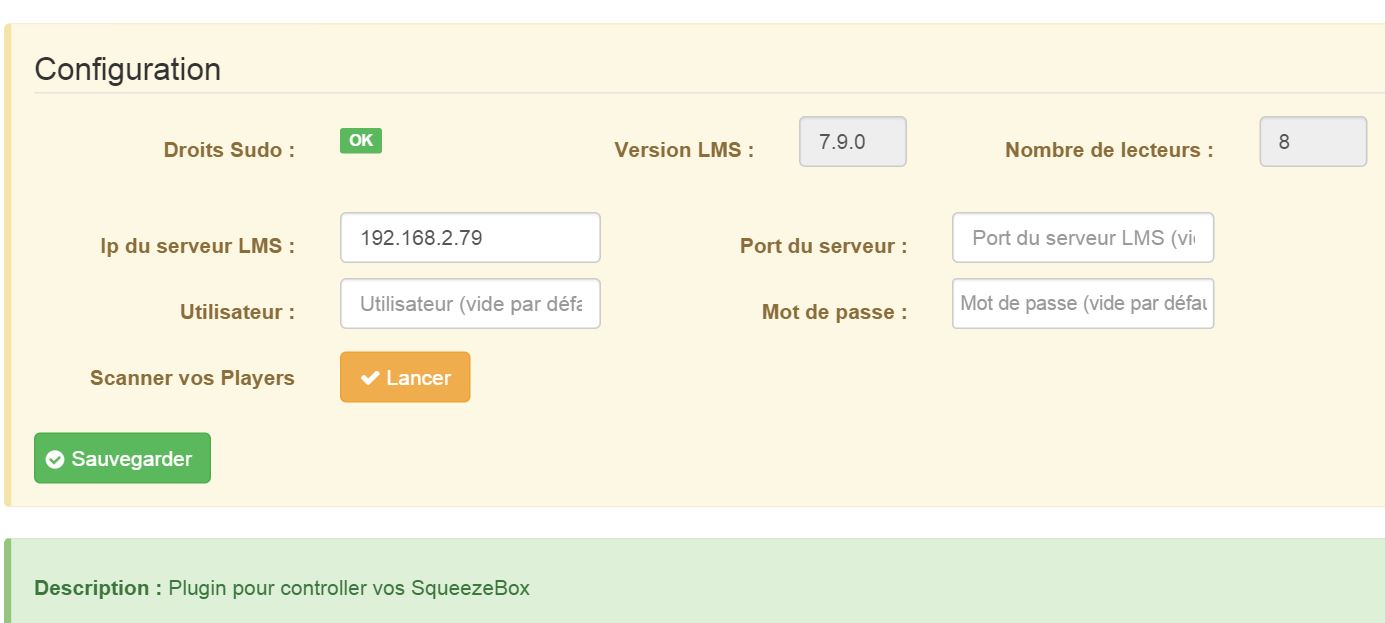
Task: Click the Nombre de lecteurs value box
Action: (x=1313, y=142)
